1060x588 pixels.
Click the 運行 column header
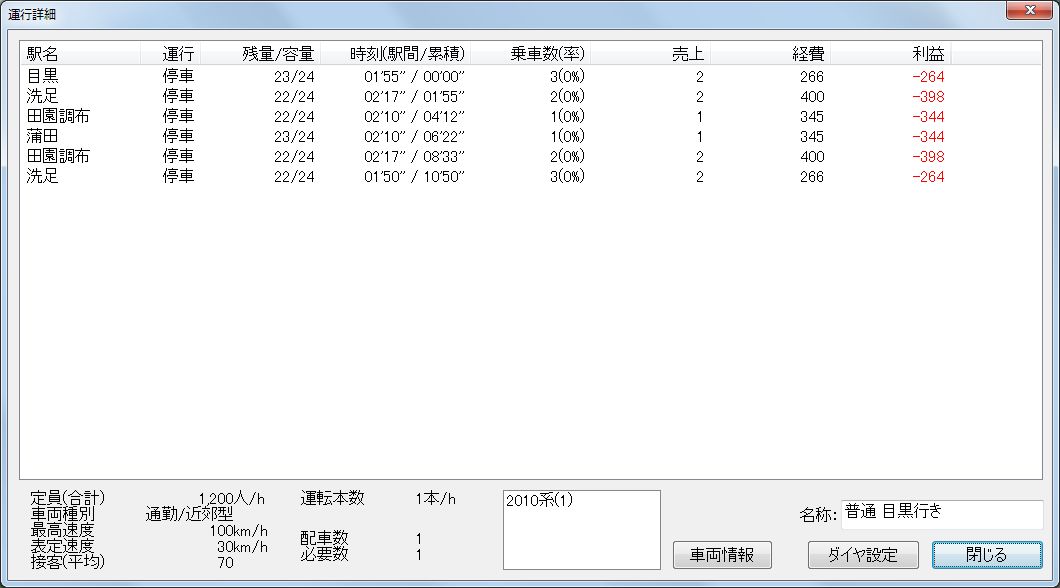point(170,53)
